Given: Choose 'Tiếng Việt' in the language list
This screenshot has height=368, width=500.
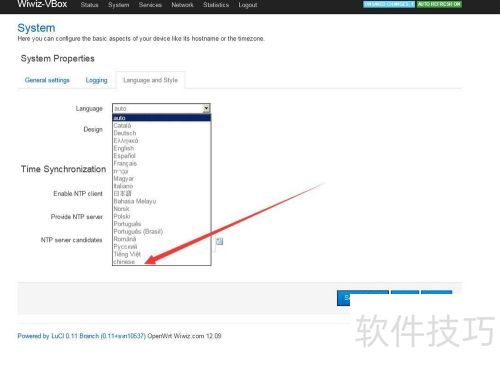Looking at the screenshot, I should [162, 254].
